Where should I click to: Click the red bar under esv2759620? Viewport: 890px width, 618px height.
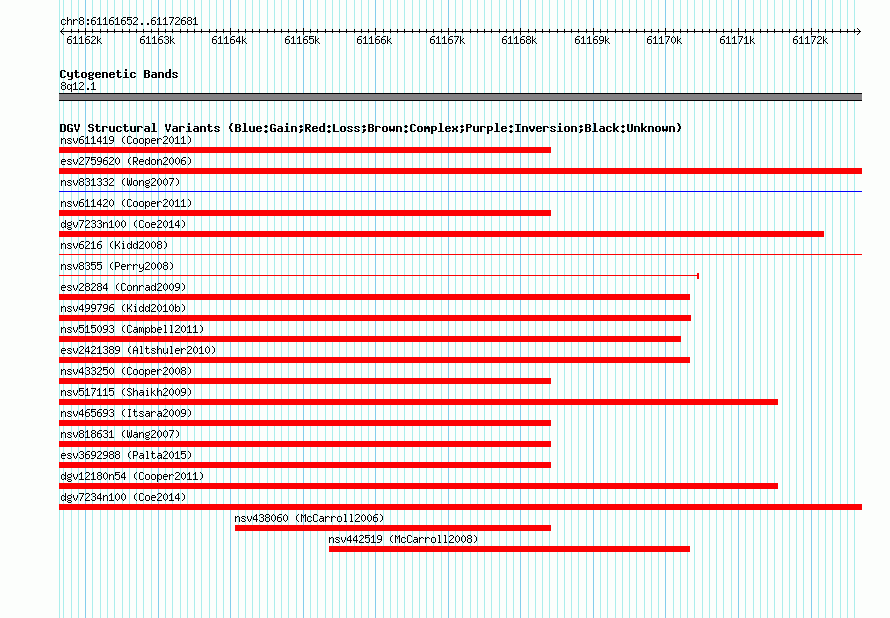point(460,171)
